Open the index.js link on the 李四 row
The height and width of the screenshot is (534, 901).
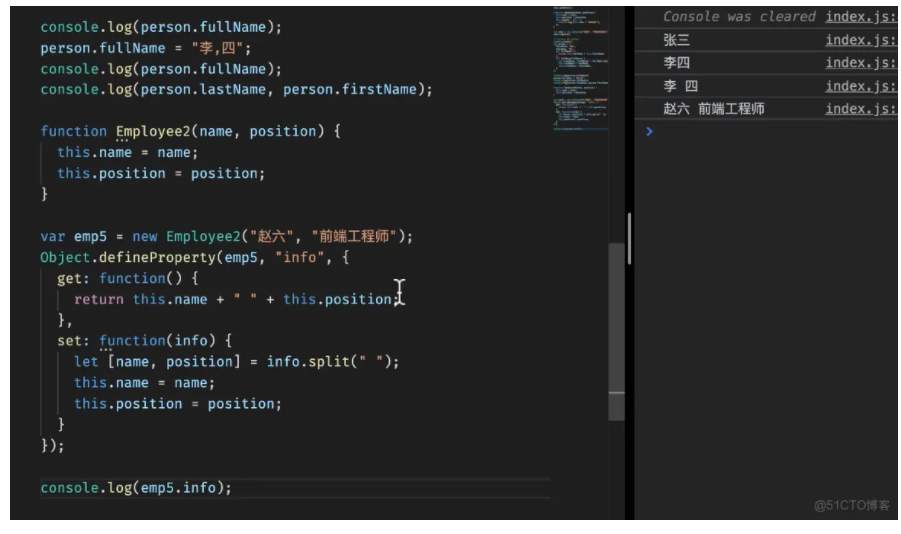tap(860, 63)
